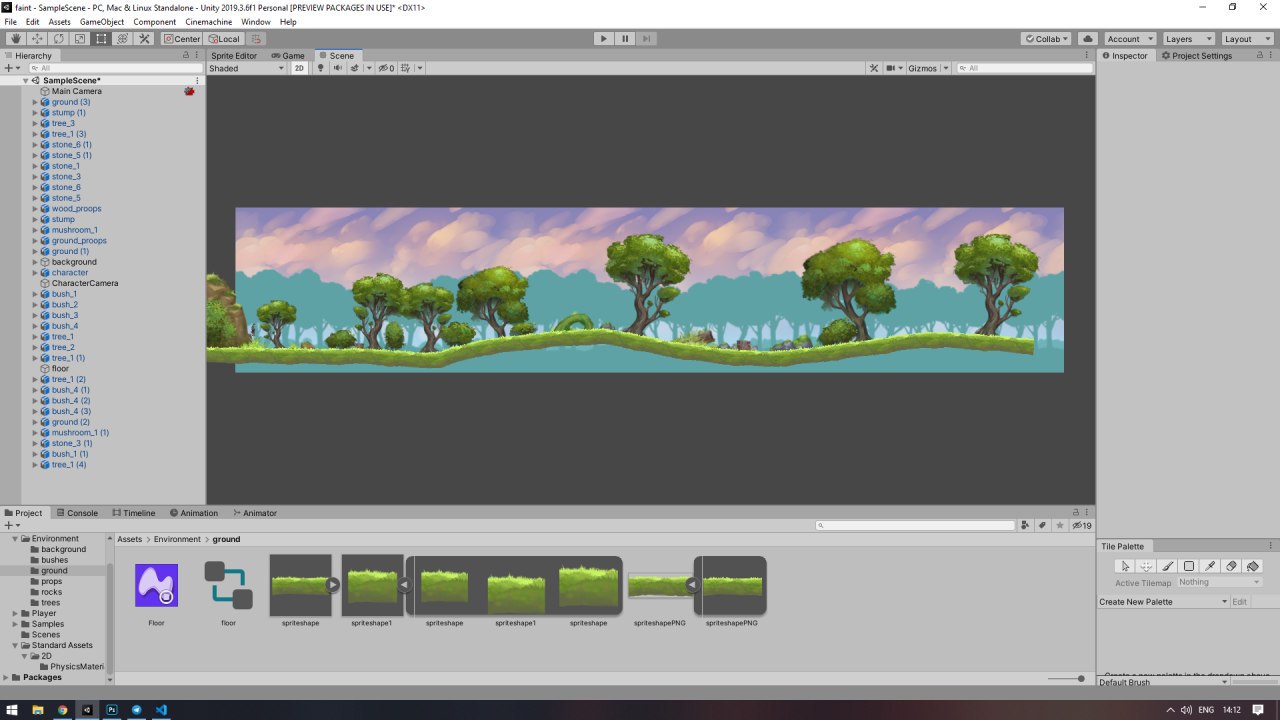1280x720 pixels.
Task: Toggle hidden objects visibility in scene
Action: click(x=386, y=68)
